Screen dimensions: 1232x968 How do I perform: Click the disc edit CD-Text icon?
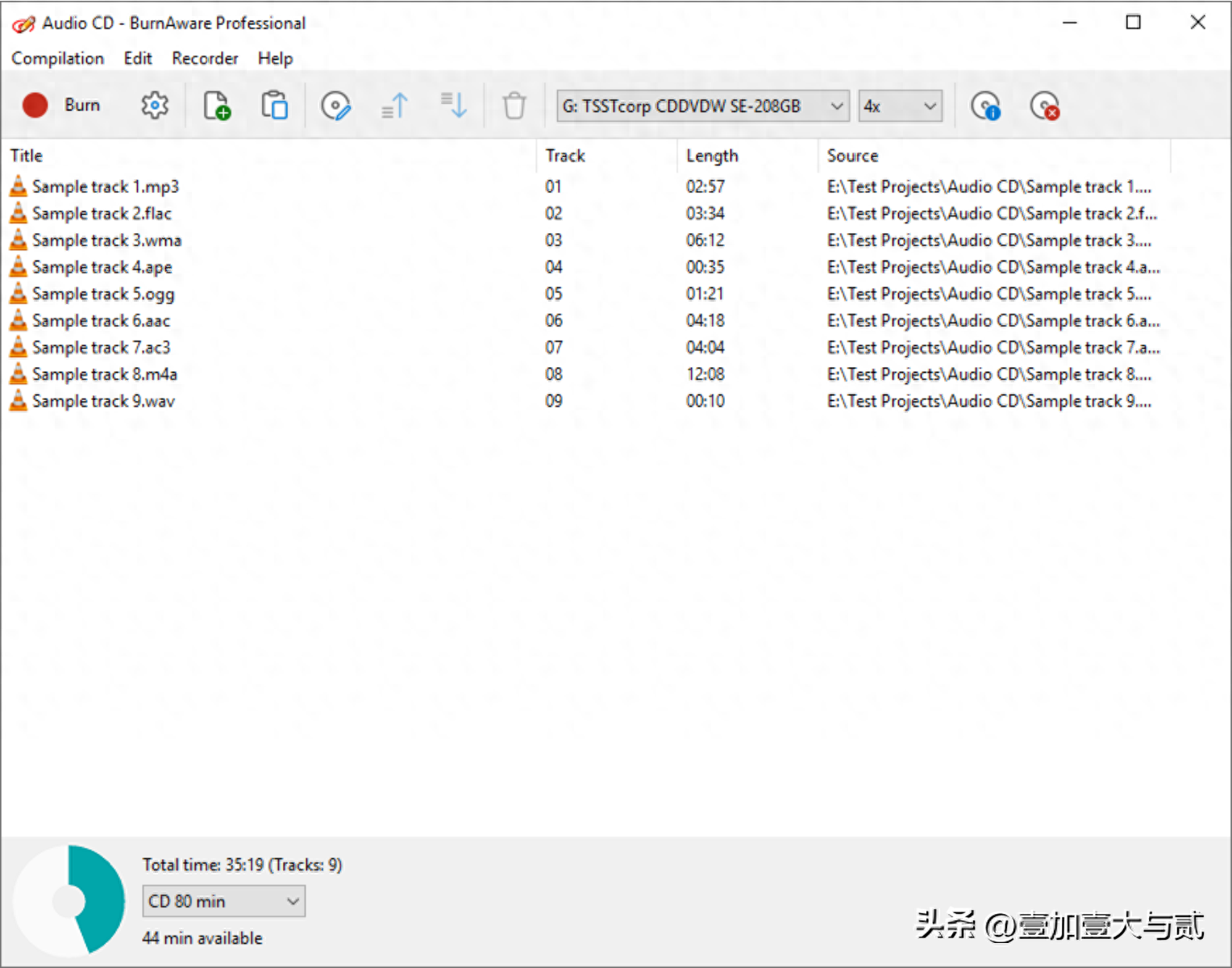coord(335,106)
